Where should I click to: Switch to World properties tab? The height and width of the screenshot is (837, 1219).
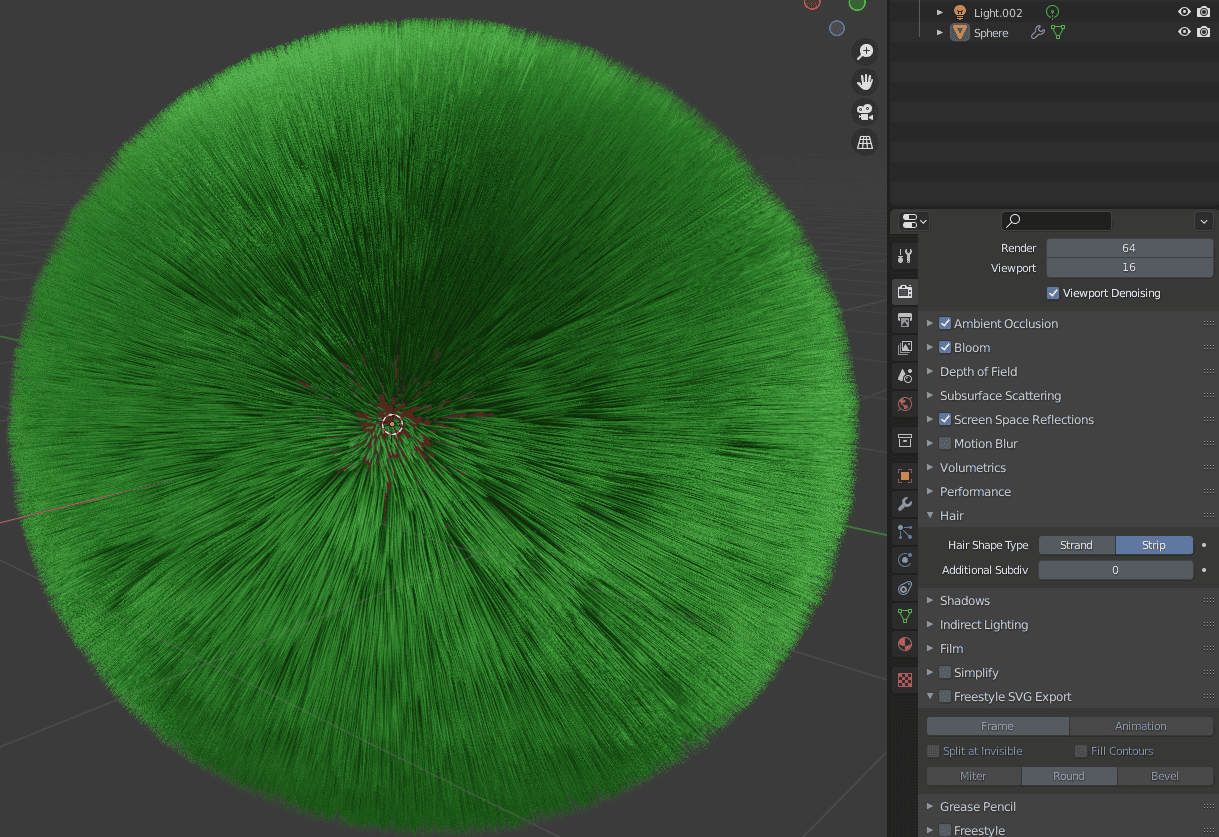(905, 404)
